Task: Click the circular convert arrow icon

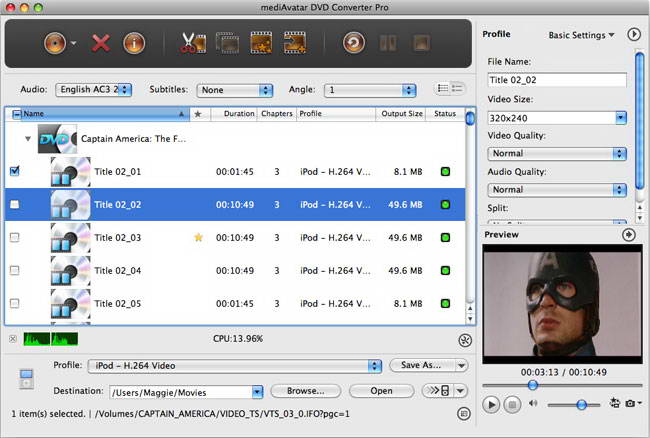Action: tap(352, 43)
